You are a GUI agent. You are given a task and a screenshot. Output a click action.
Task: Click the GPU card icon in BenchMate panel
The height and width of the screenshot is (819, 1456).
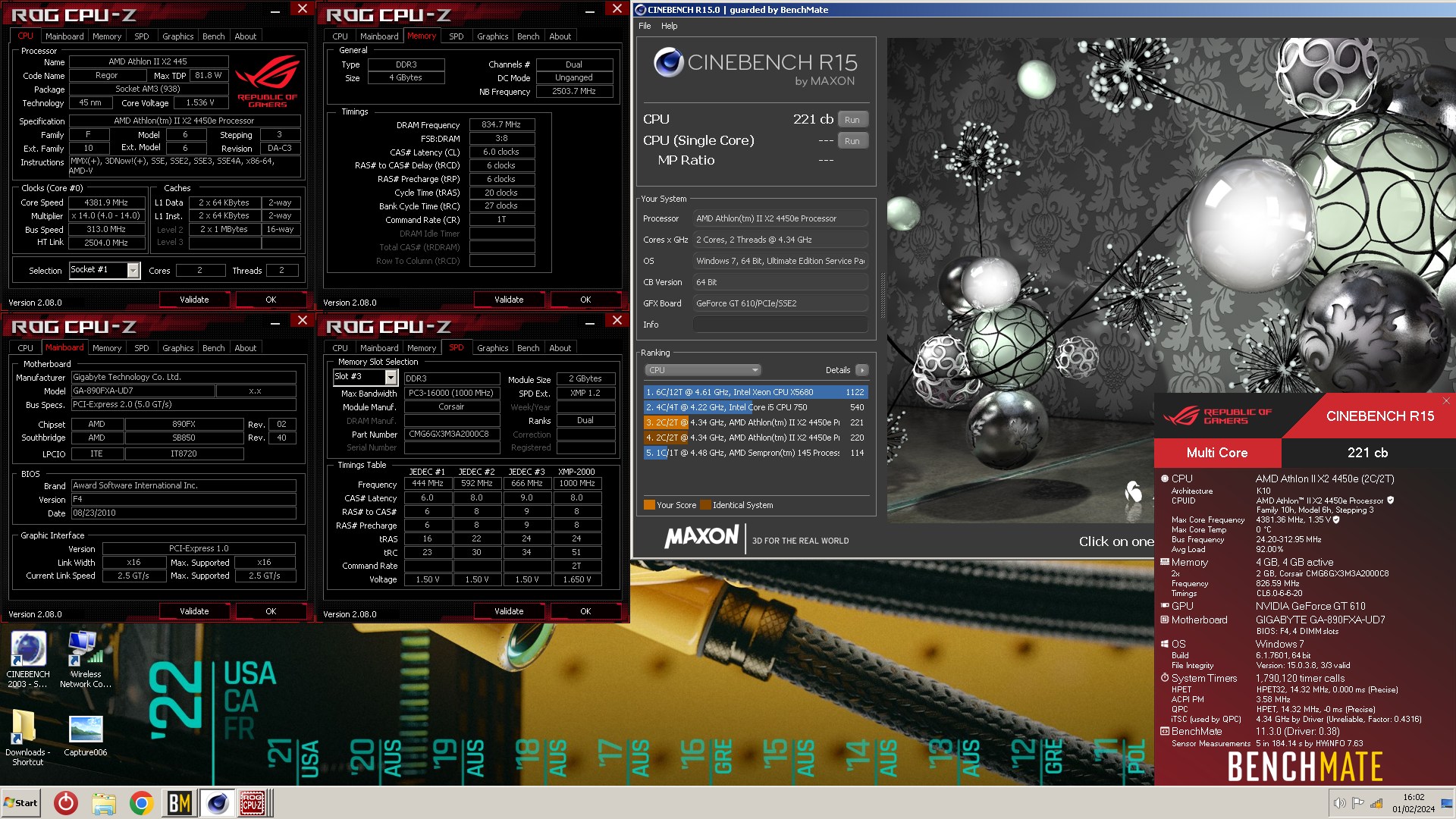click(x=1165, y=606)
